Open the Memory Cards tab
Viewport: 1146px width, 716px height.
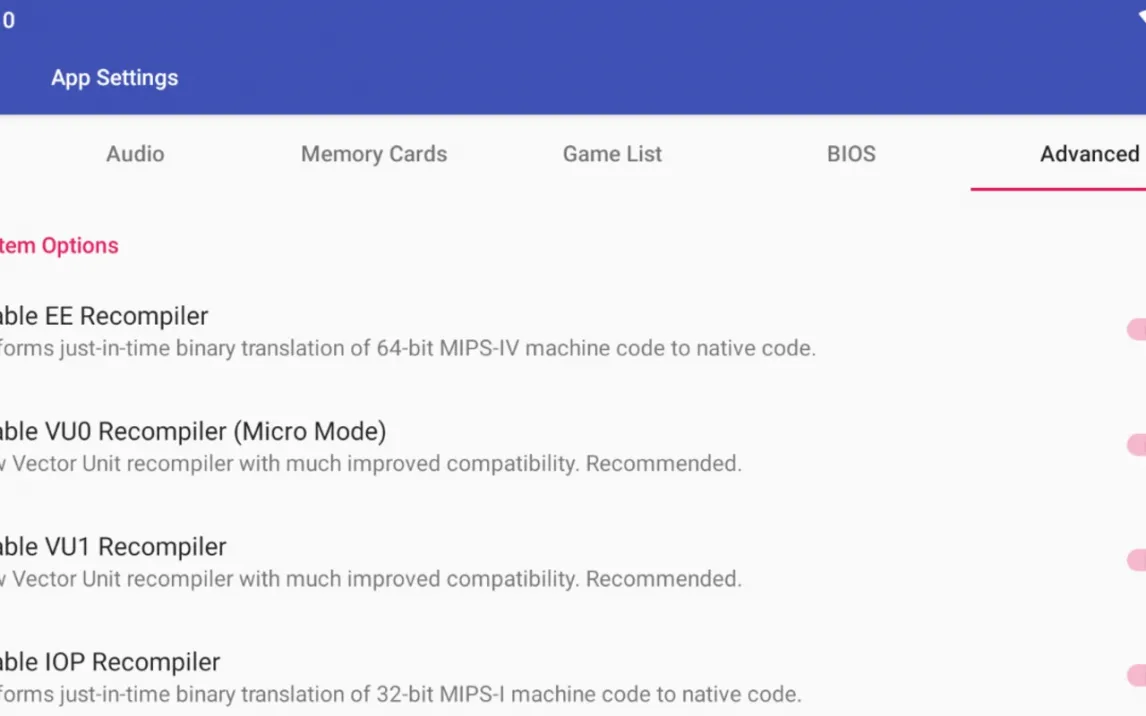374,154
